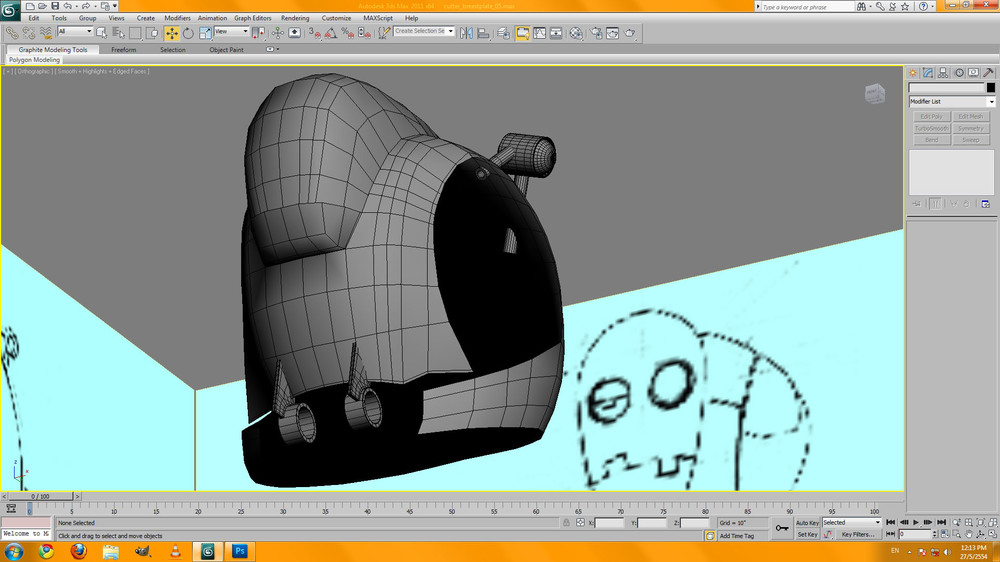Launch Photoshop from the taskbar
1000x562 pixels.
(x=240, y=551)
